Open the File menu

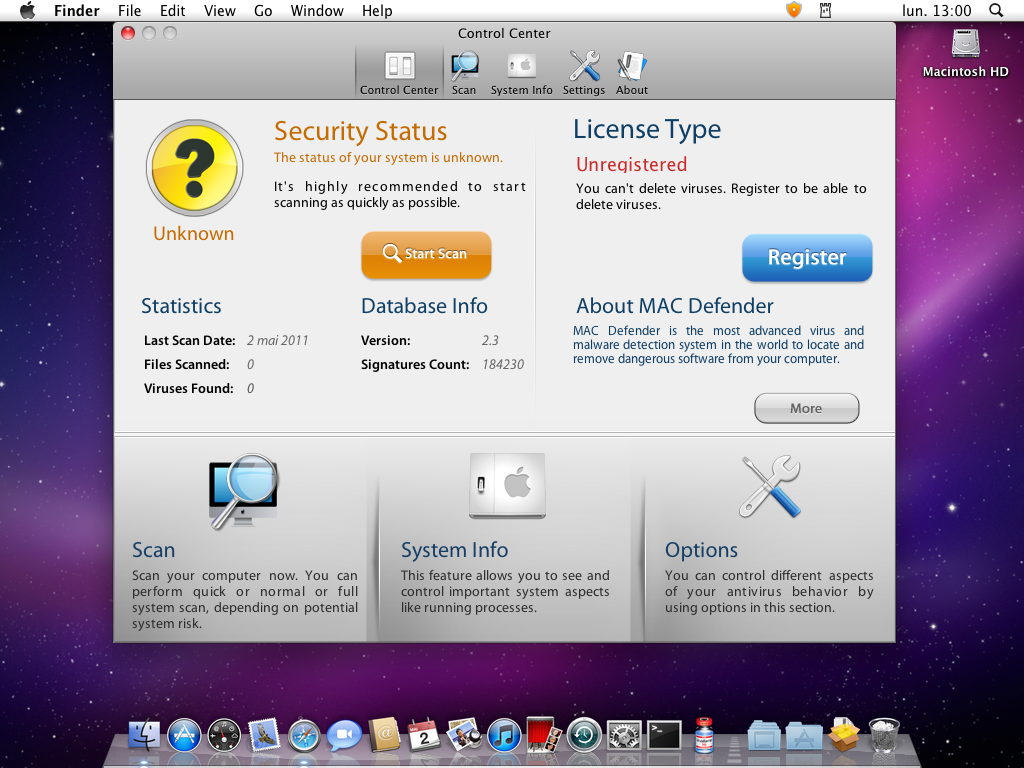pos(129,11)
